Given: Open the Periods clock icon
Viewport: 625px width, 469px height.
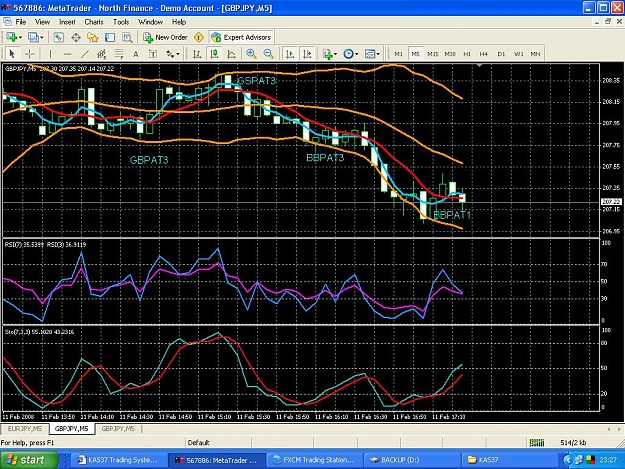Looking at the screenshot, I should click(x=348, y=54).
